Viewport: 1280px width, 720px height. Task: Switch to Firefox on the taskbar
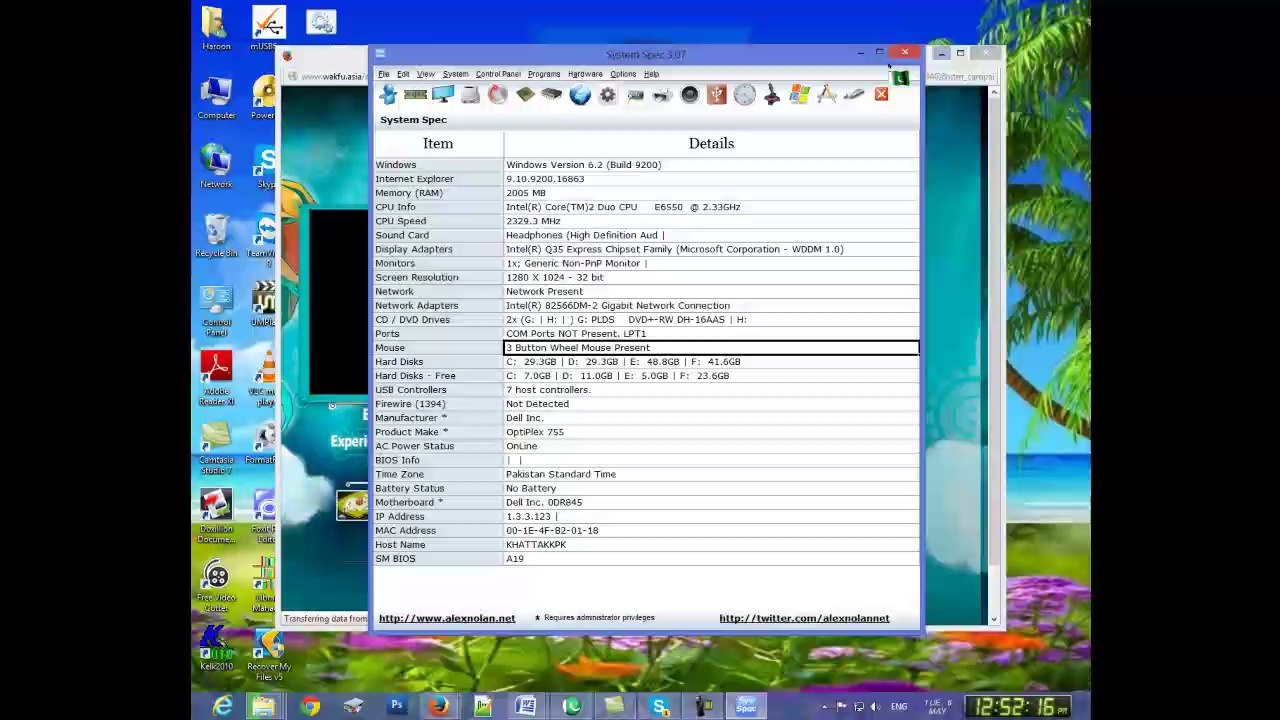pyautogui.click(x=439, y=707)
